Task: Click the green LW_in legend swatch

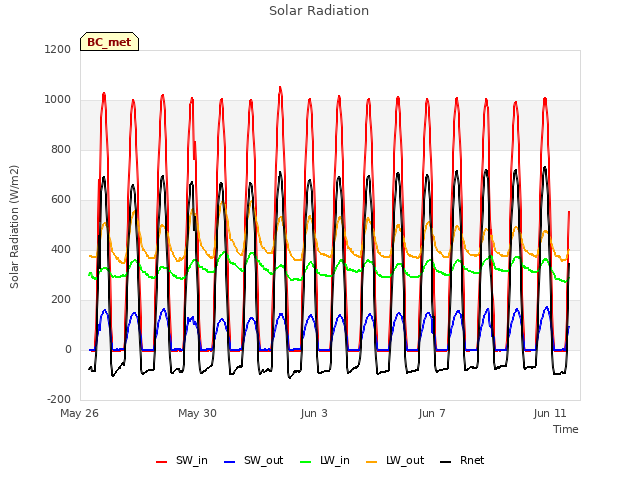Action: [306, 462]
